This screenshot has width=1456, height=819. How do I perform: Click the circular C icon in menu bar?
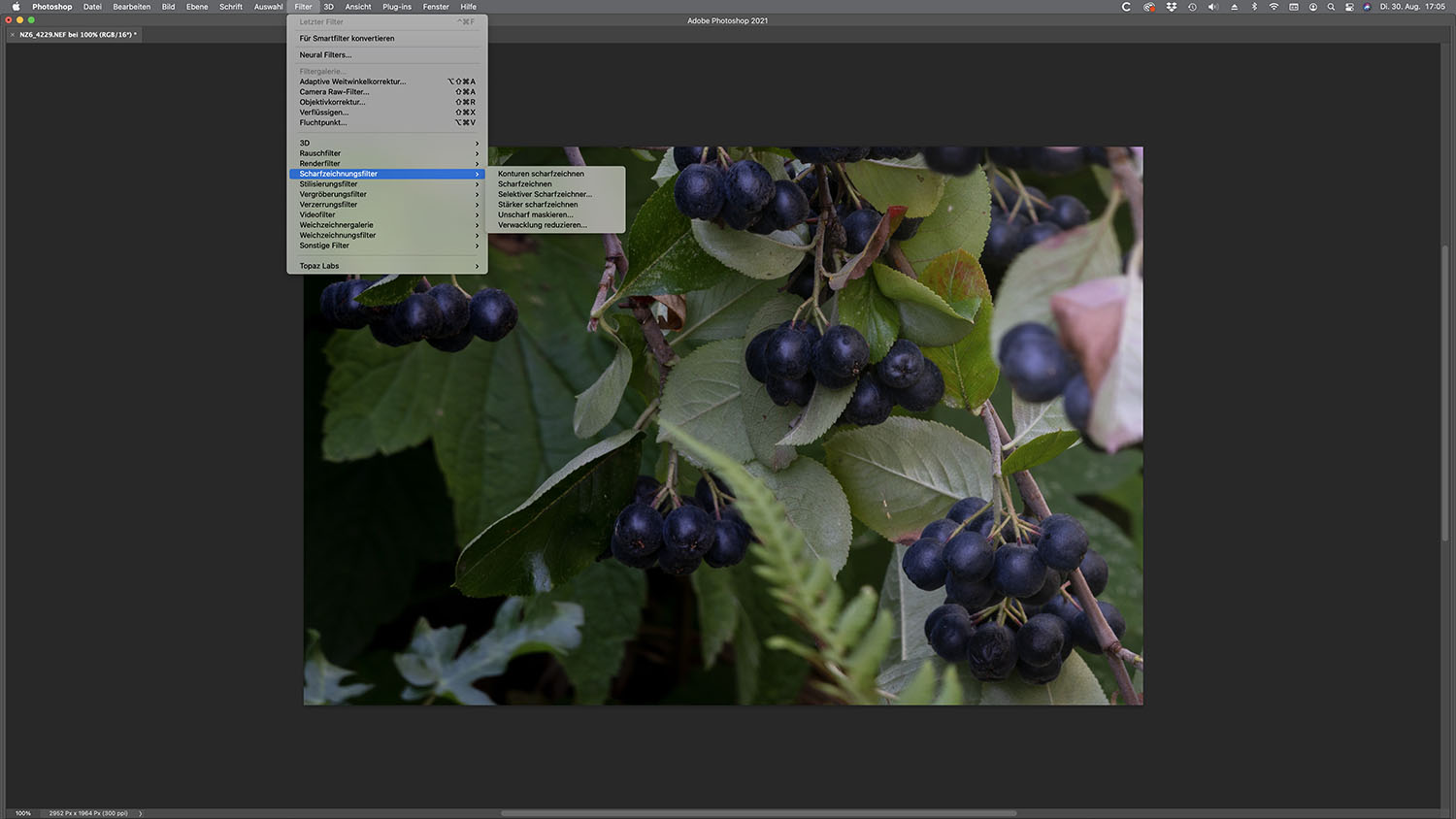click(1126, 7)
